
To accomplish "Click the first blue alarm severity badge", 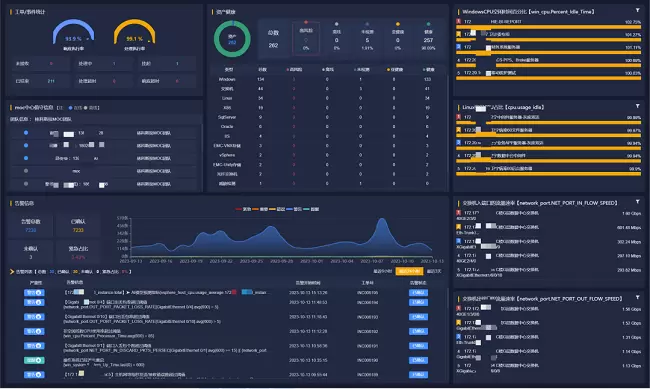I will pos(34,292).
